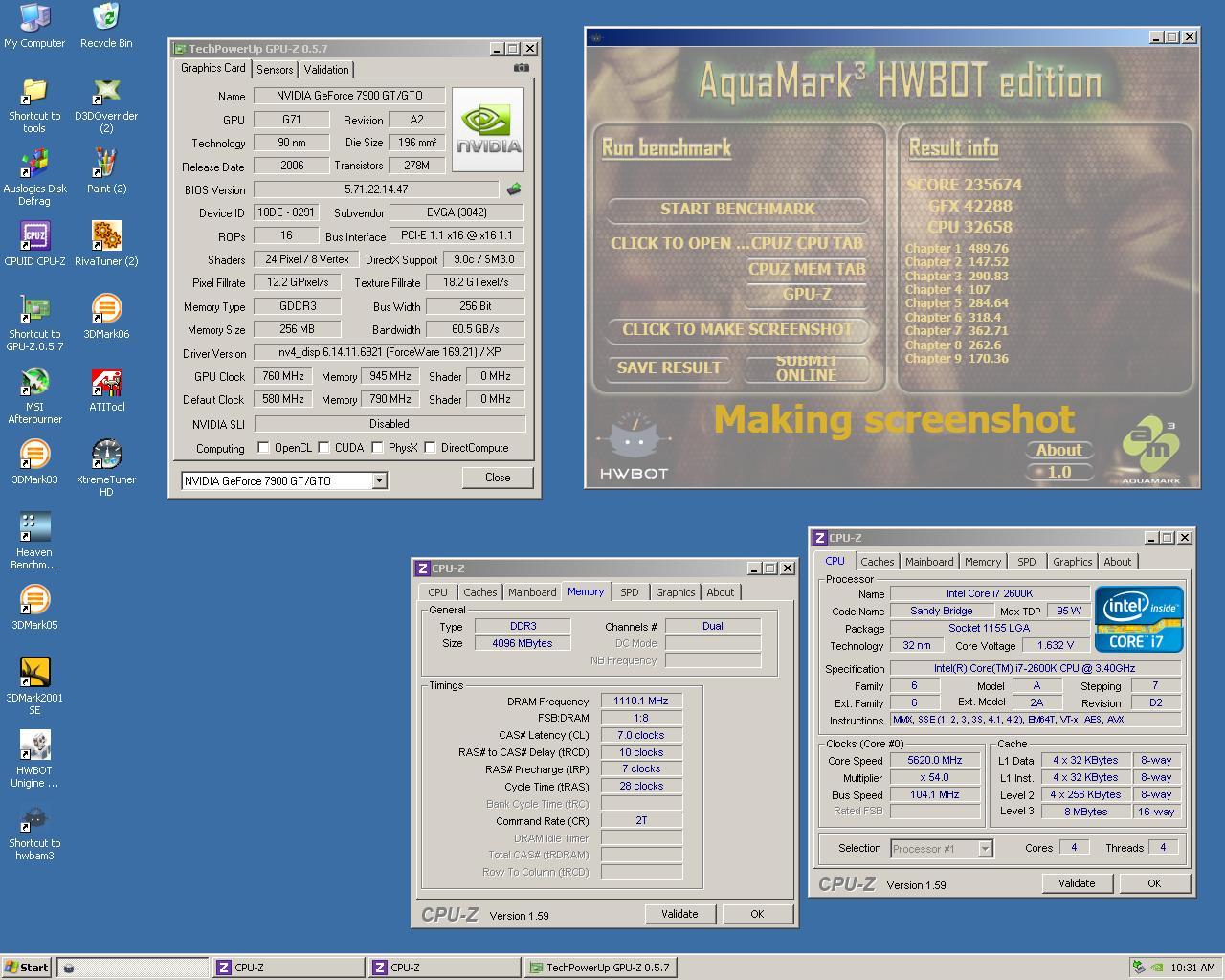Select RivaTuner (2) desktop icon

point(106,245)
